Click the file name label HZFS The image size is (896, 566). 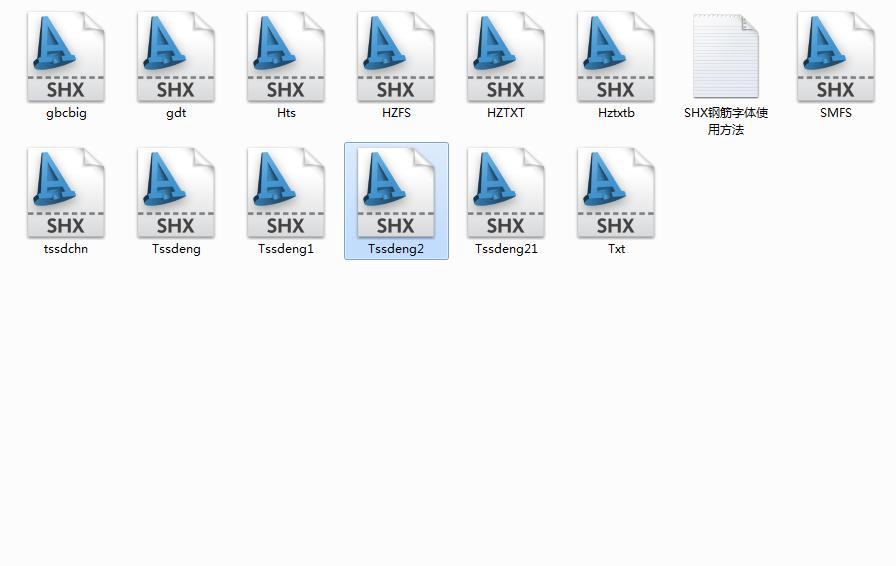click(x=396, y=113)
